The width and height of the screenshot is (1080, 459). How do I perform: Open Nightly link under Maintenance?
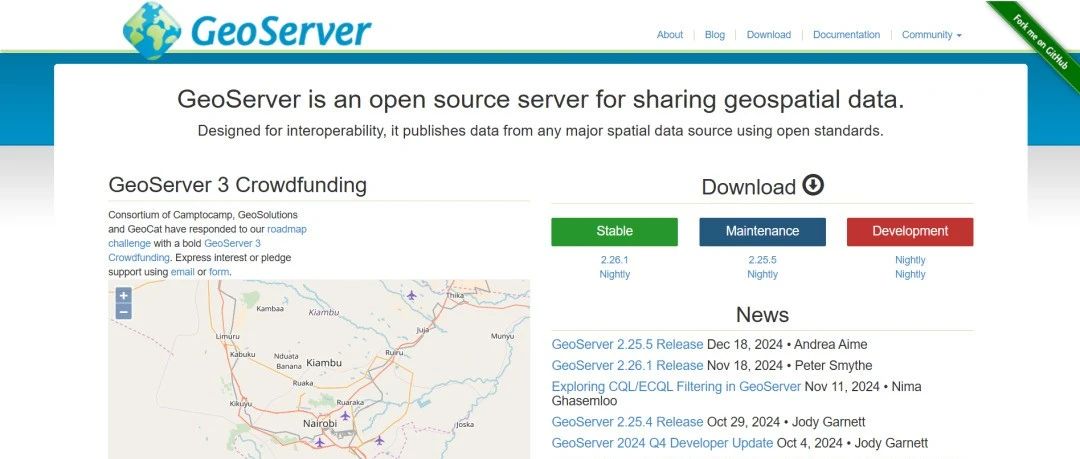[762, 274]
